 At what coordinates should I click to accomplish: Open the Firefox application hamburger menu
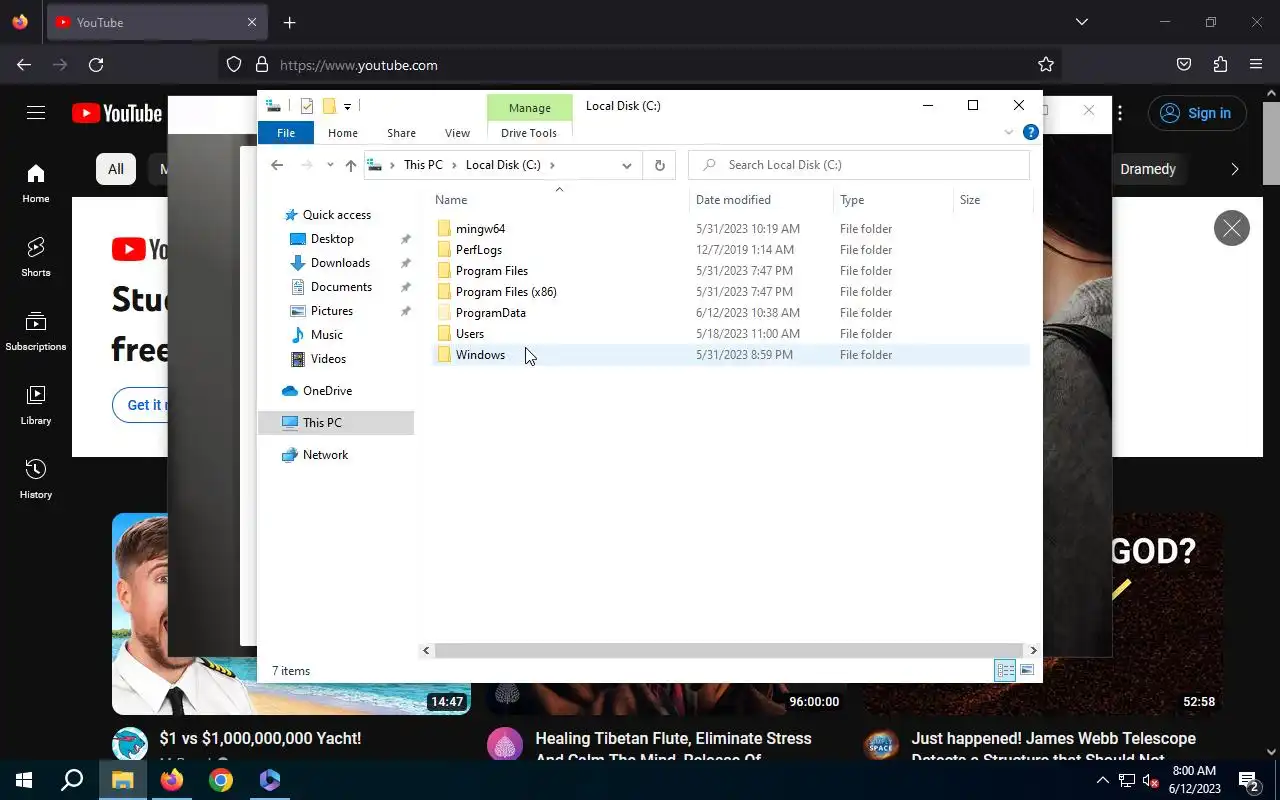(1256, 65)
